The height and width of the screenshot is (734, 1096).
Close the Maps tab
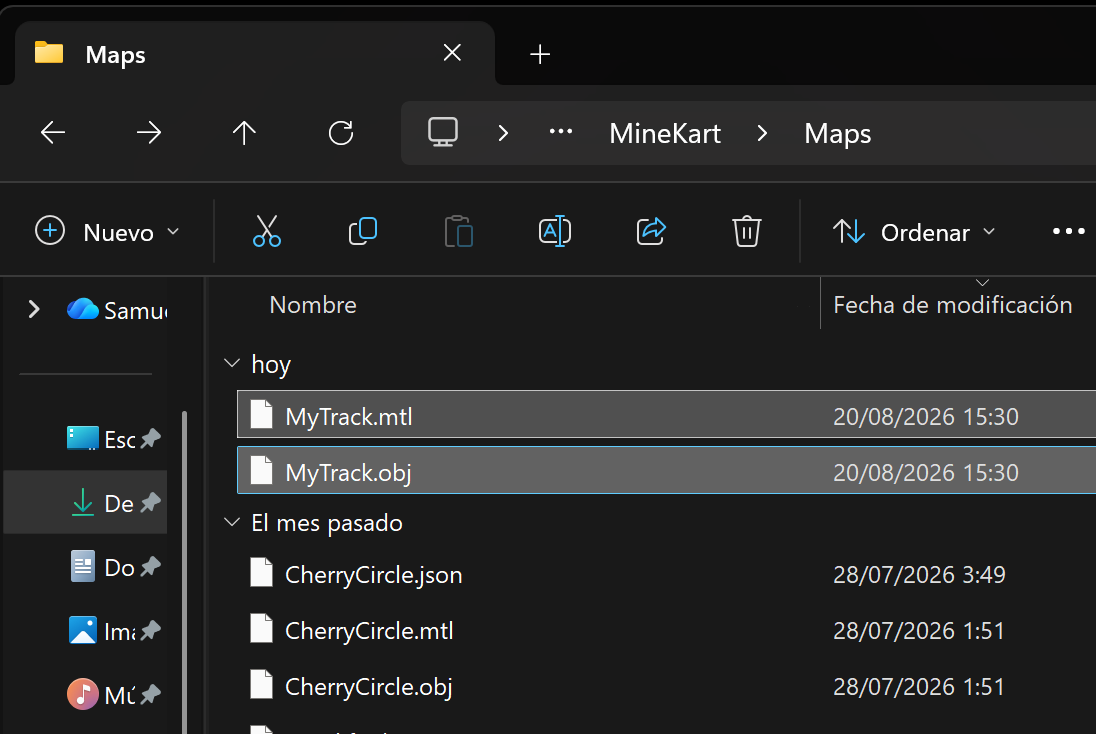pyautogui.click(x=452, y=52)
